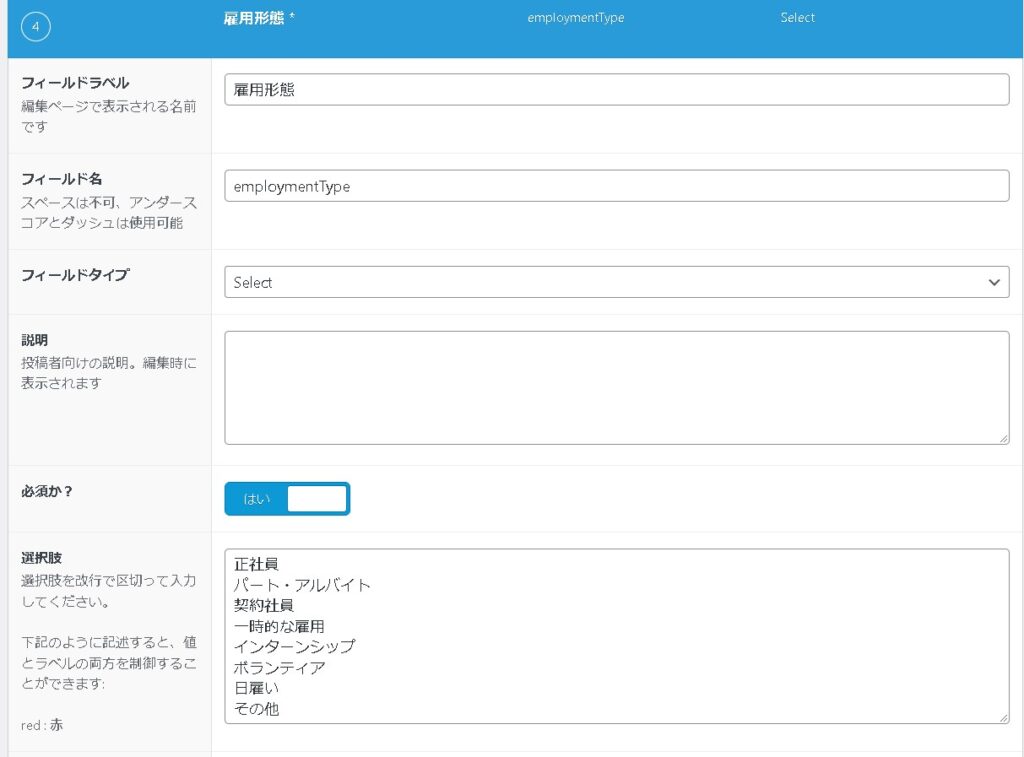Click resize grip of the 選択肢 textarea
This screenshot has width=1024, height=757.
click(x=1003, y=717)
